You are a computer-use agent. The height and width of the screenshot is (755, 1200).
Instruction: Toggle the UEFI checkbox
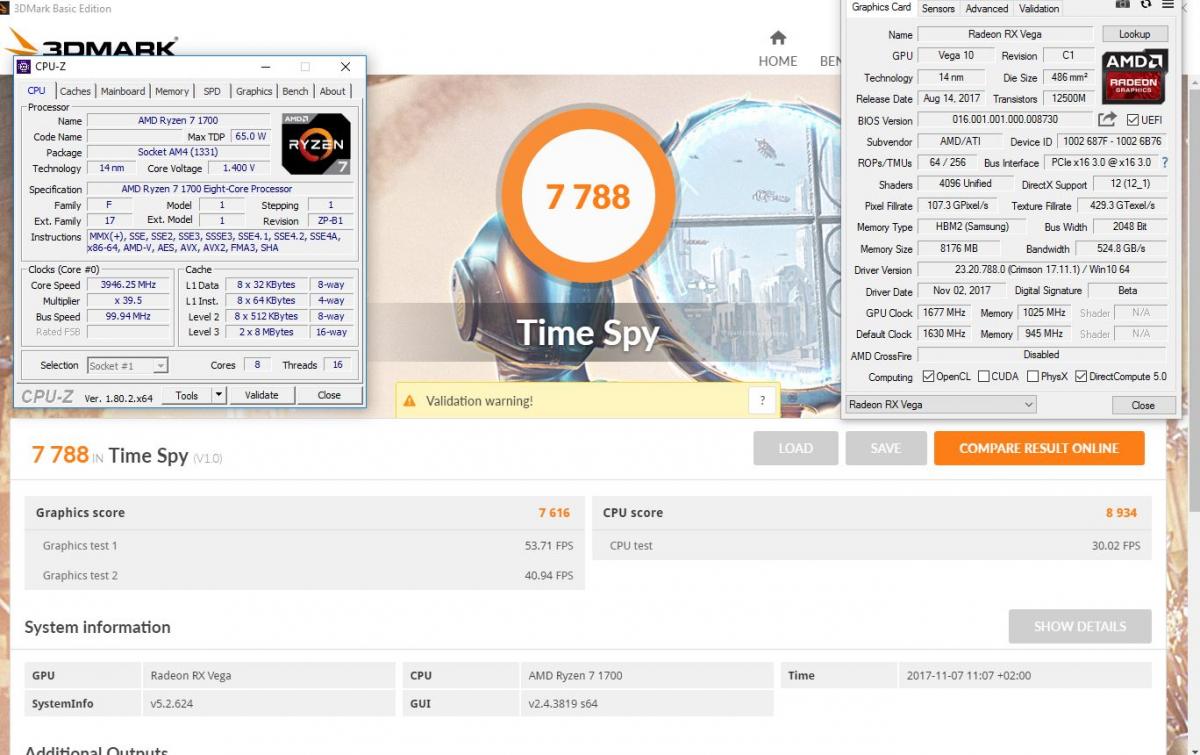[x=1133, y=120]
